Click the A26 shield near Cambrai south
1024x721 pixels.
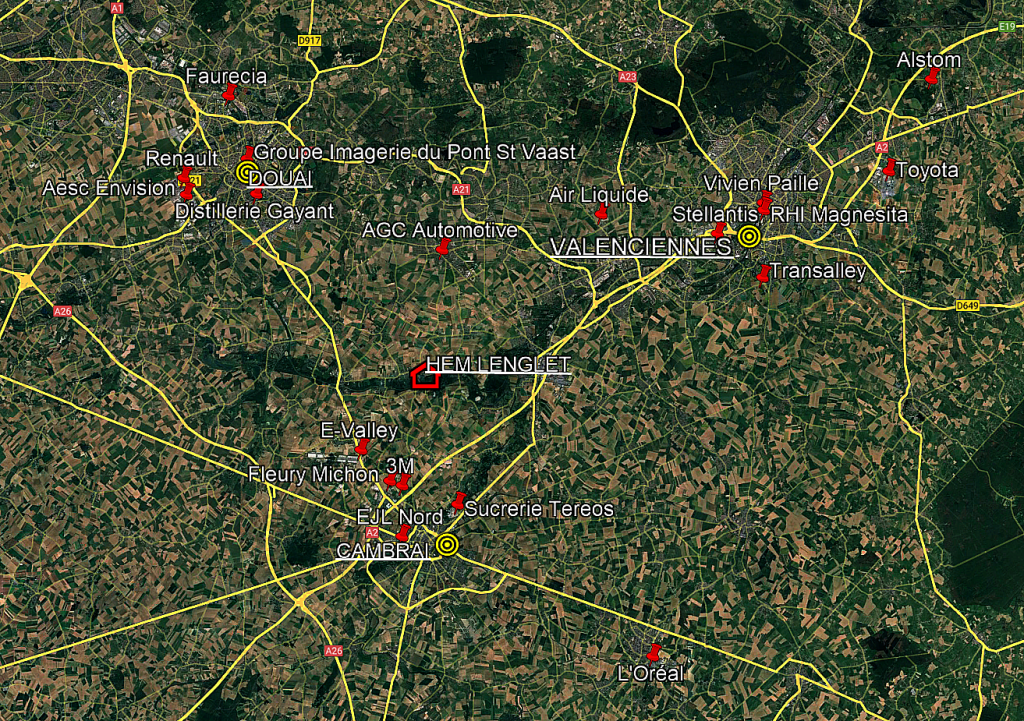334,650
